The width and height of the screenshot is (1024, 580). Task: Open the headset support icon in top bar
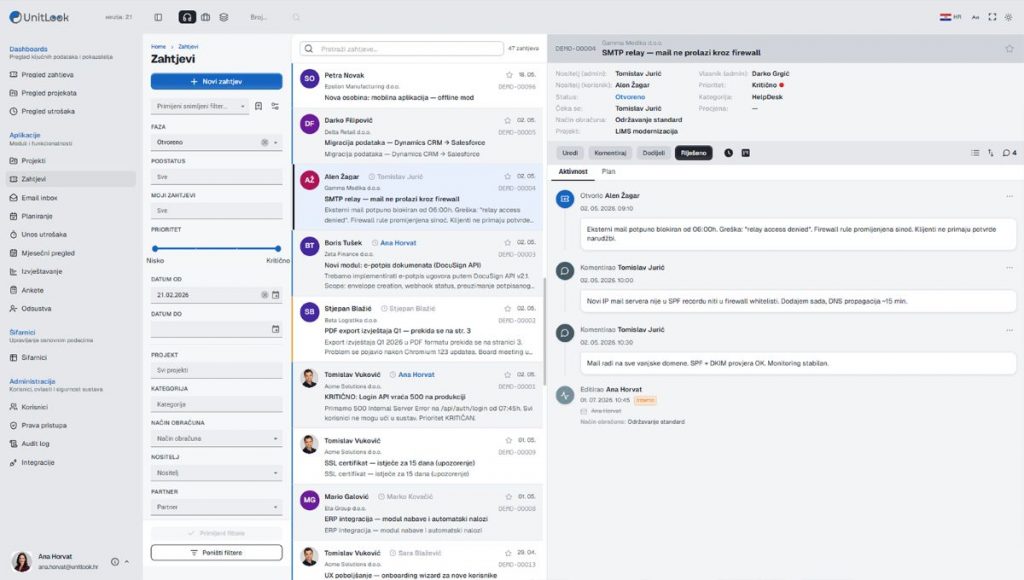tap(187, 17)
